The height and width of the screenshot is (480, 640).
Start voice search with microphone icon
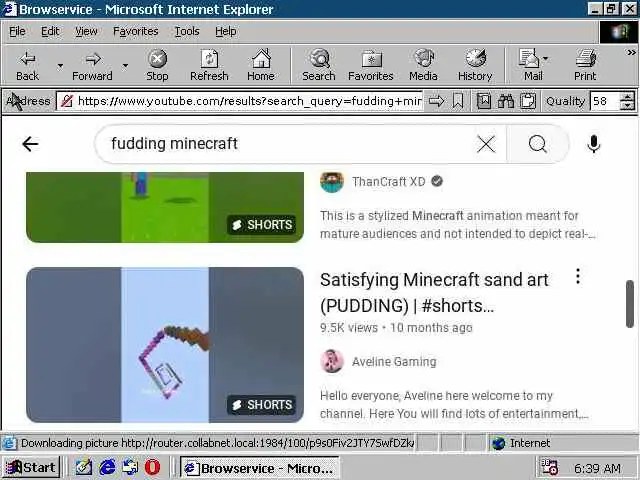point(594,144)
